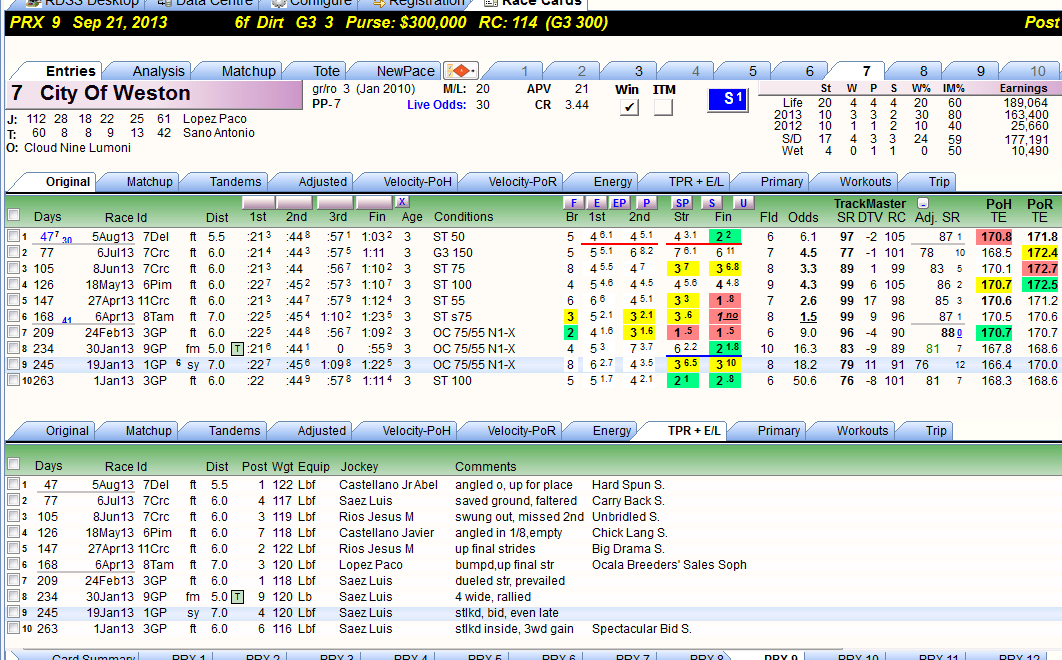1062x660 pixels.
Task: Click the E button above the 1st call column
Action: 597,203
